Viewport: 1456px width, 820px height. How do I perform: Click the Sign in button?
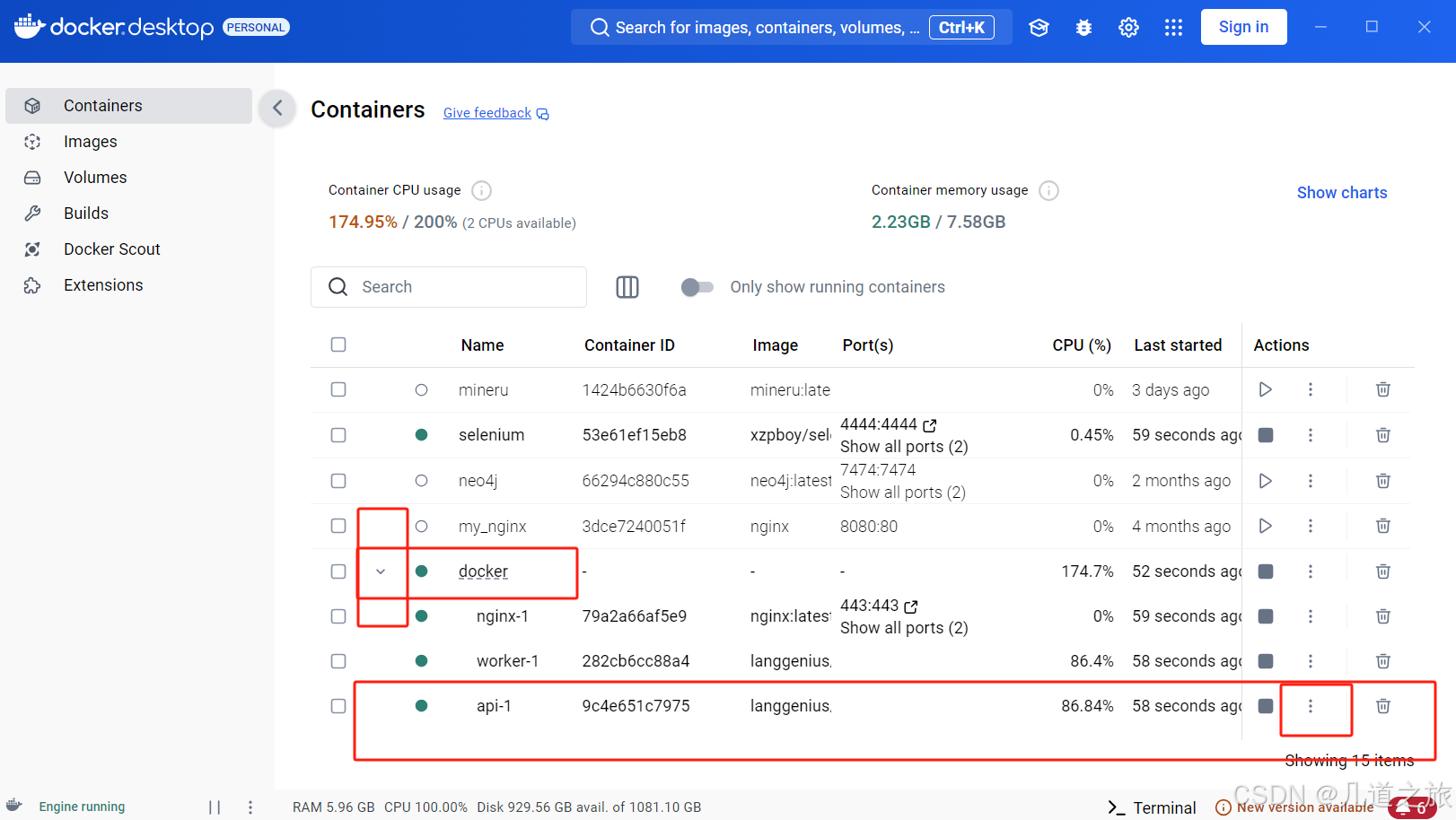pos(1243,27)
